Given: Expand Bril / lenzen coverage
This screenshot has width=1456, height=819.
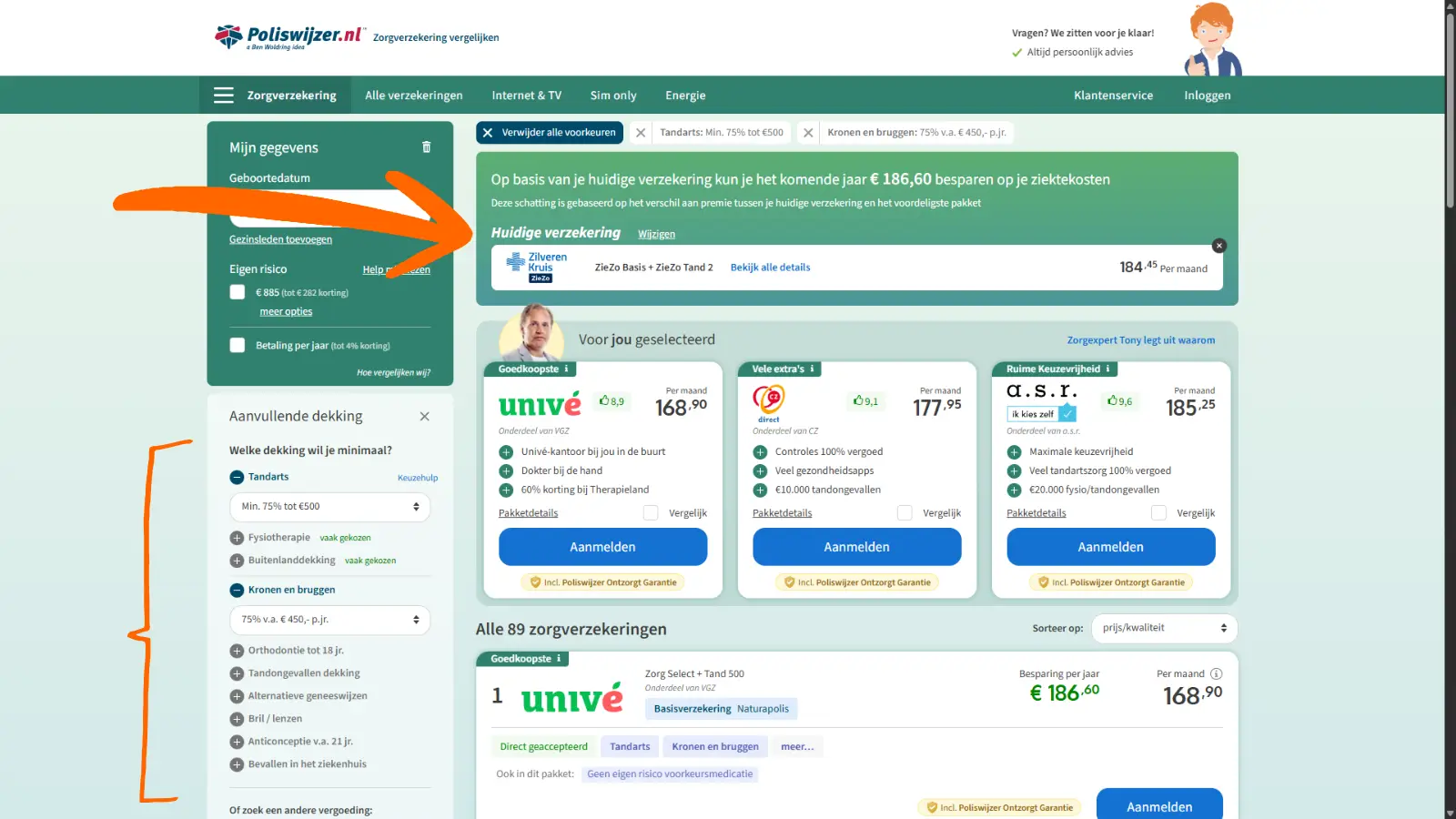Looking at the screenshot, I should [237, 719].
